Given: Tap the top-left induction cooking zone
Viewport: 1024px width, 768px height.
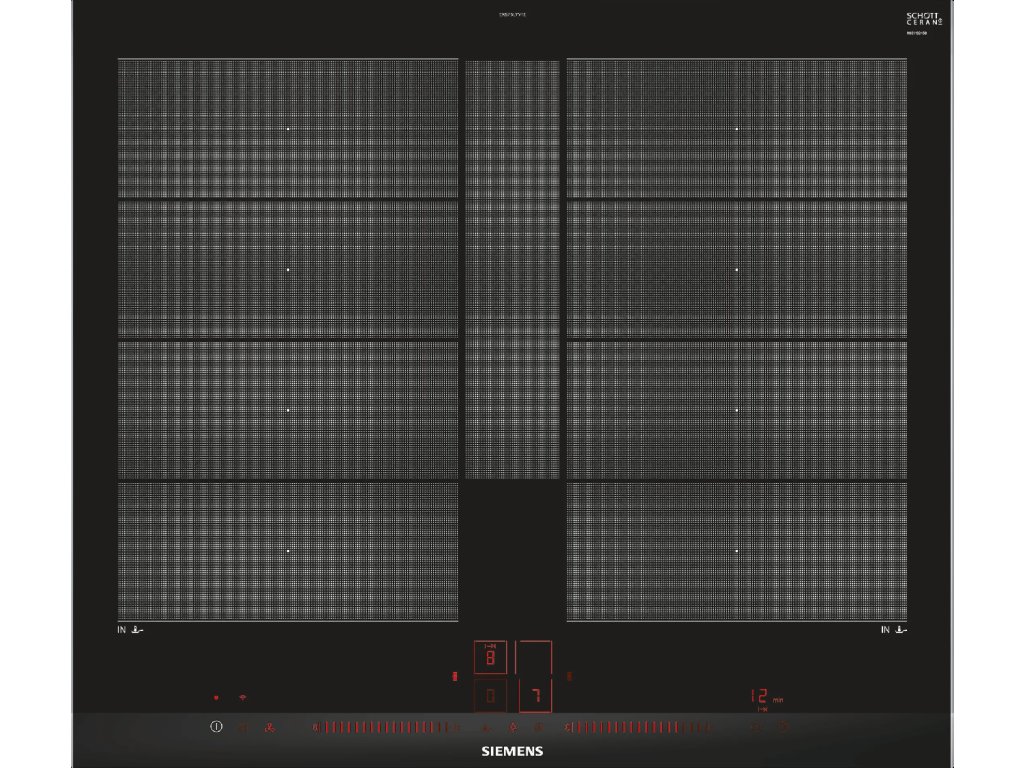Looking at the screenshot, I should pyautogui.click(x=288, y=128).
